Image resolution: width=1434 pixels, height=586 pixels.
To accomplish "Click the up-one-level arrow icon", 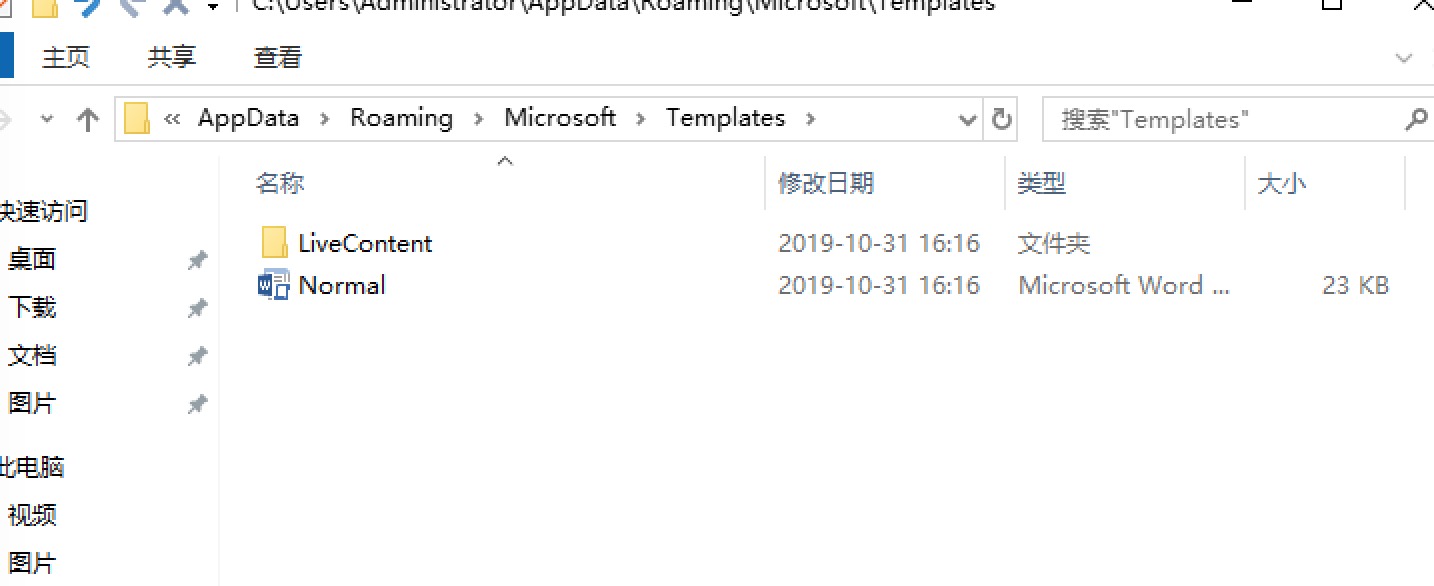I will (88, 120).
